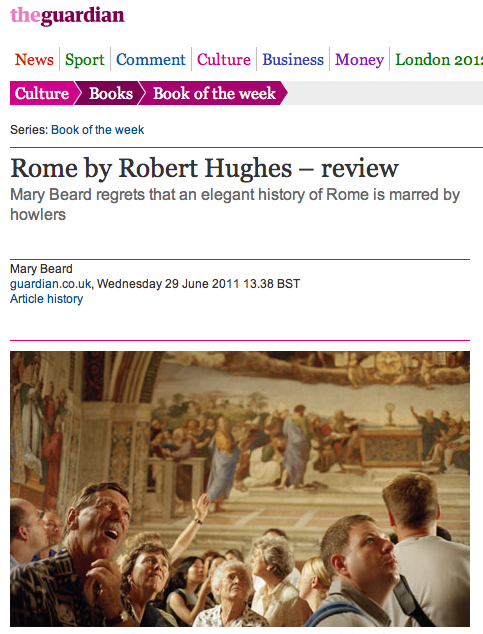This screenshot has height=634, width=483.
Task: Select Culture in the top navigation
Action: (224, 59)
